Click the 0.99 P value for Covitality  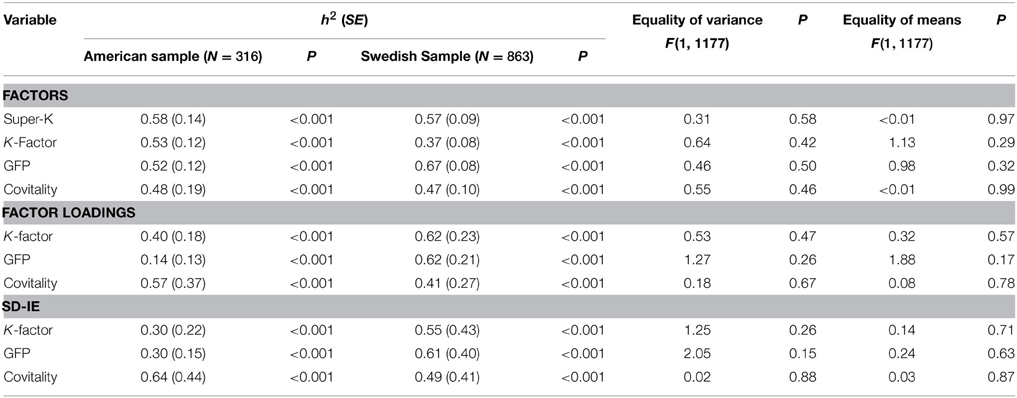(x=1004, y=187)
